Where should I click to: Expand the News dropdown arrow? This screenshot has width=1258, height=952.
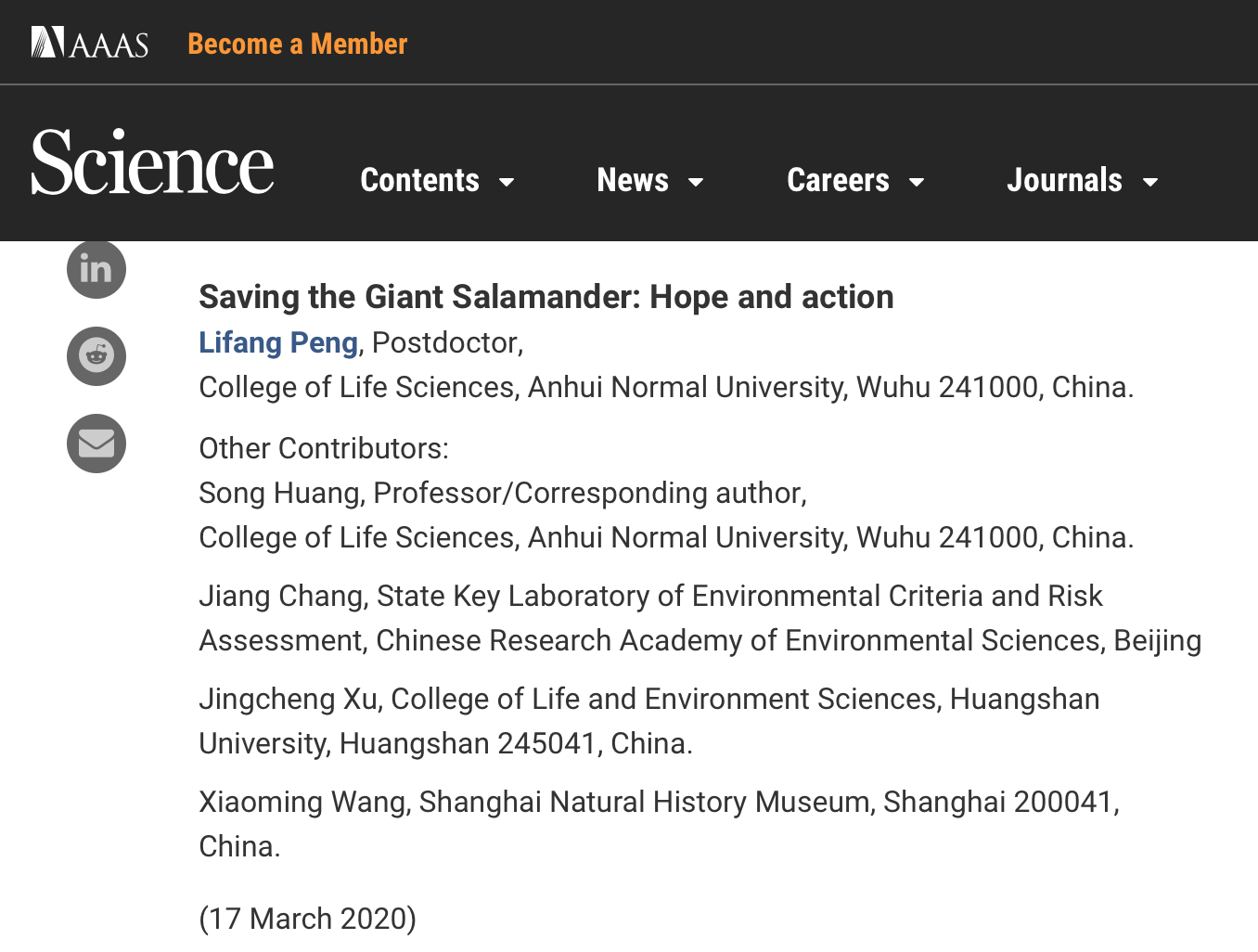pyautogui.click(x=696, y=182)
